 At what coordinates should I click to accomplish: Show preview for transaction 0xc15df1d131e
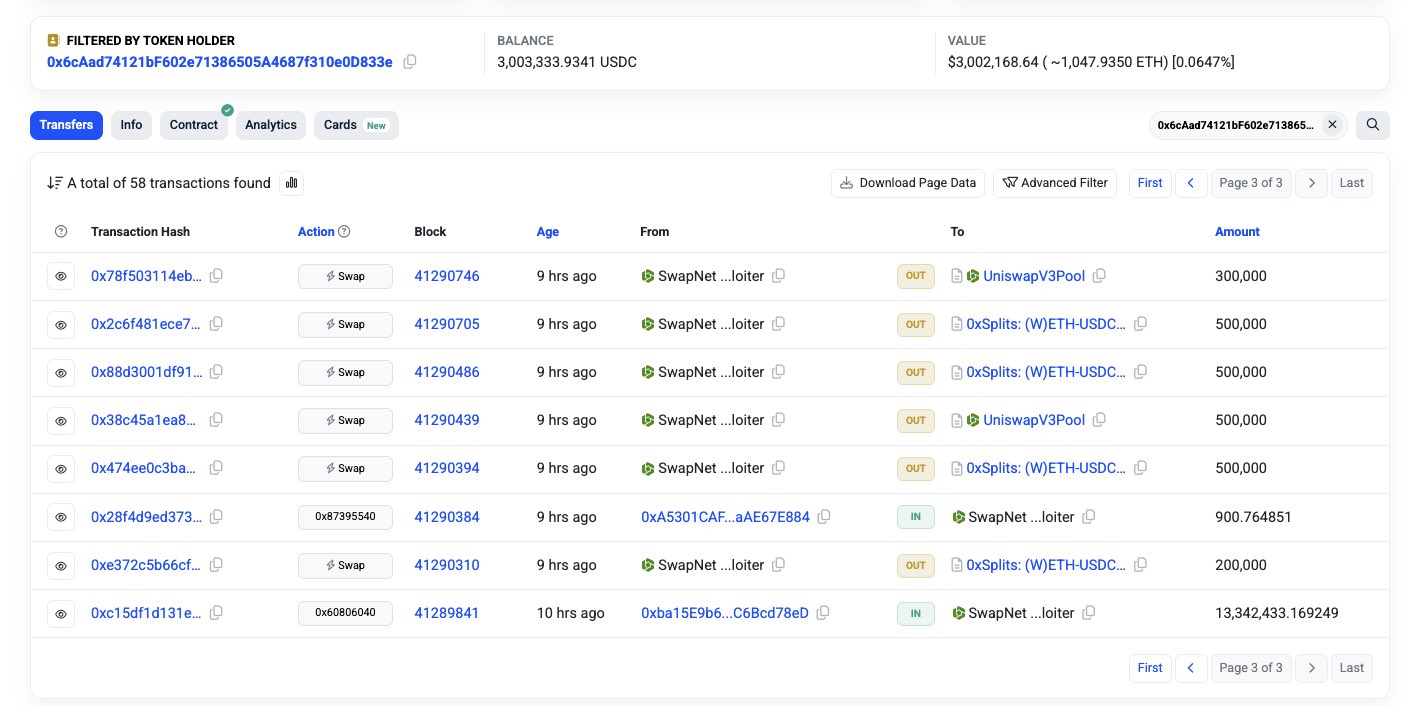(x=61, y=613)
